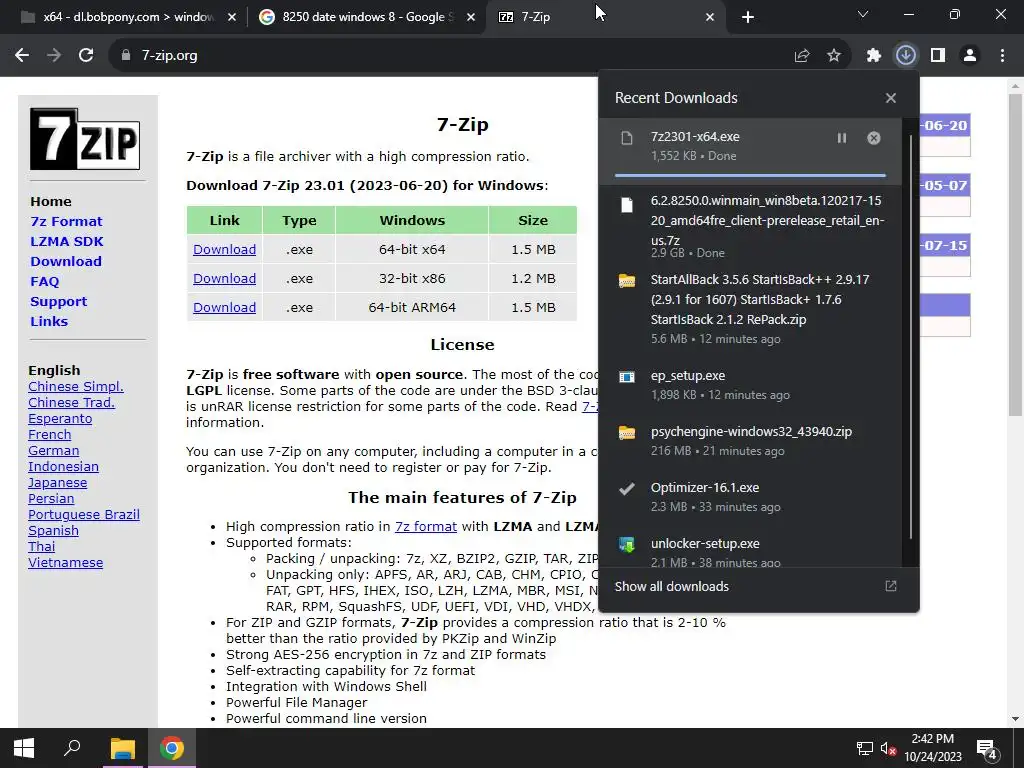Open the notification center icon

click(x=986, y=749)
